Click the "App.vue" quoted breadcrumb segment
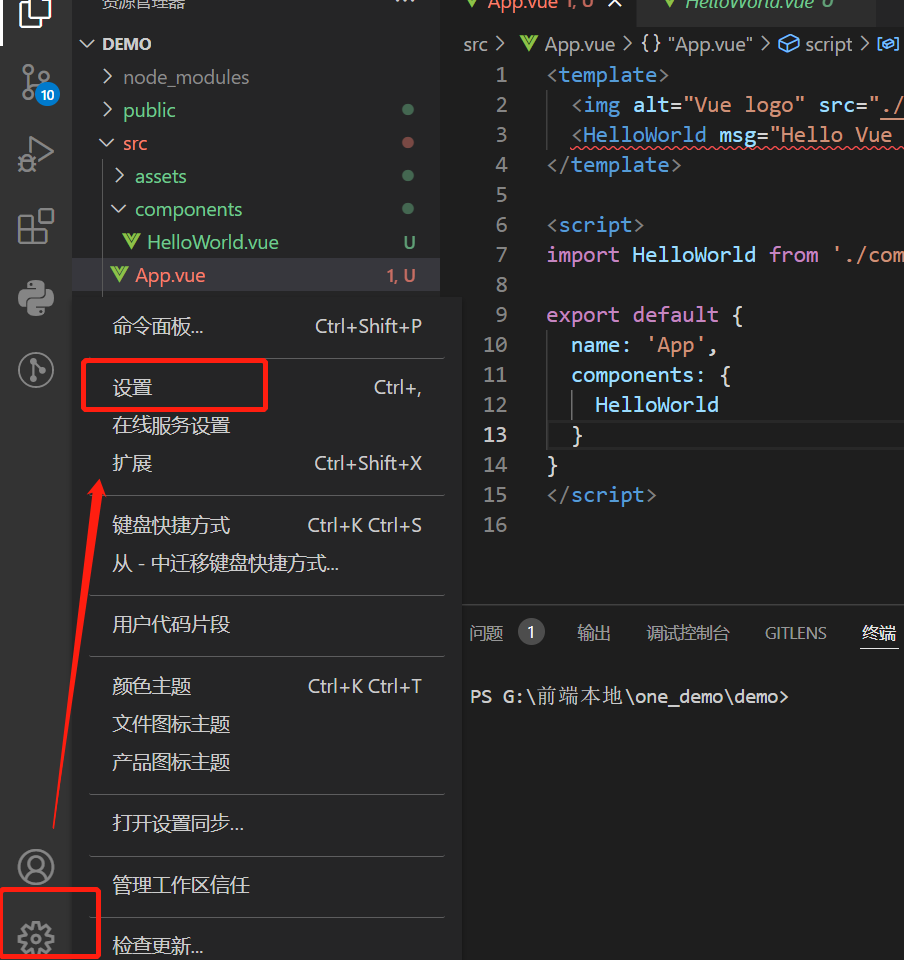This screenshot has width=904, height=960. pyautogui.click(x=710, y=44)
